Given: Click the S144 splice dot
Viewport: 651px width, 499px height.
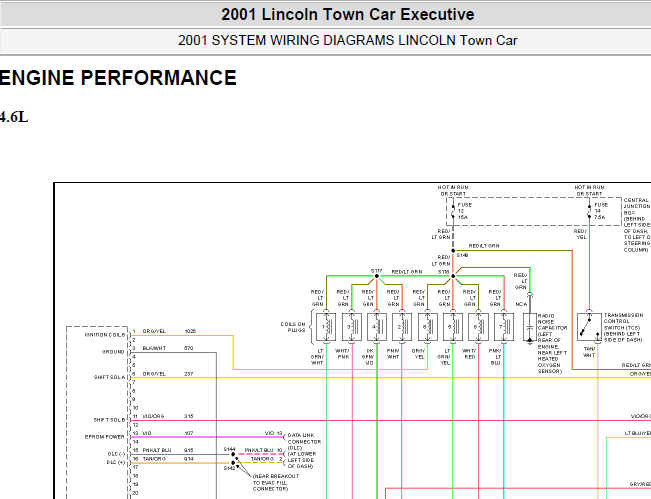Looking at the screenshot, I should (x=233, y=455).
